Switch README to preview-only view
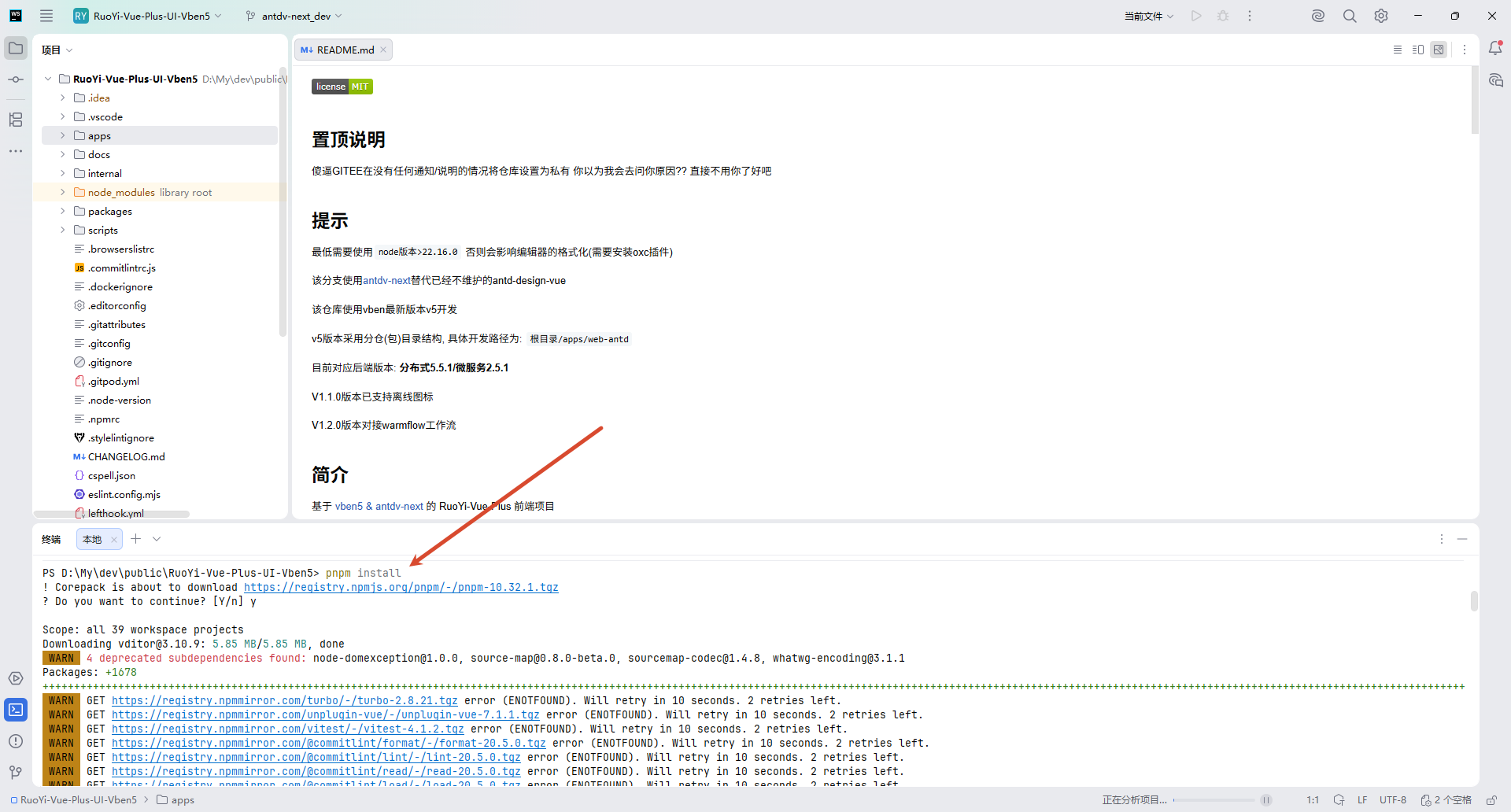 (x=1439, y=50)
